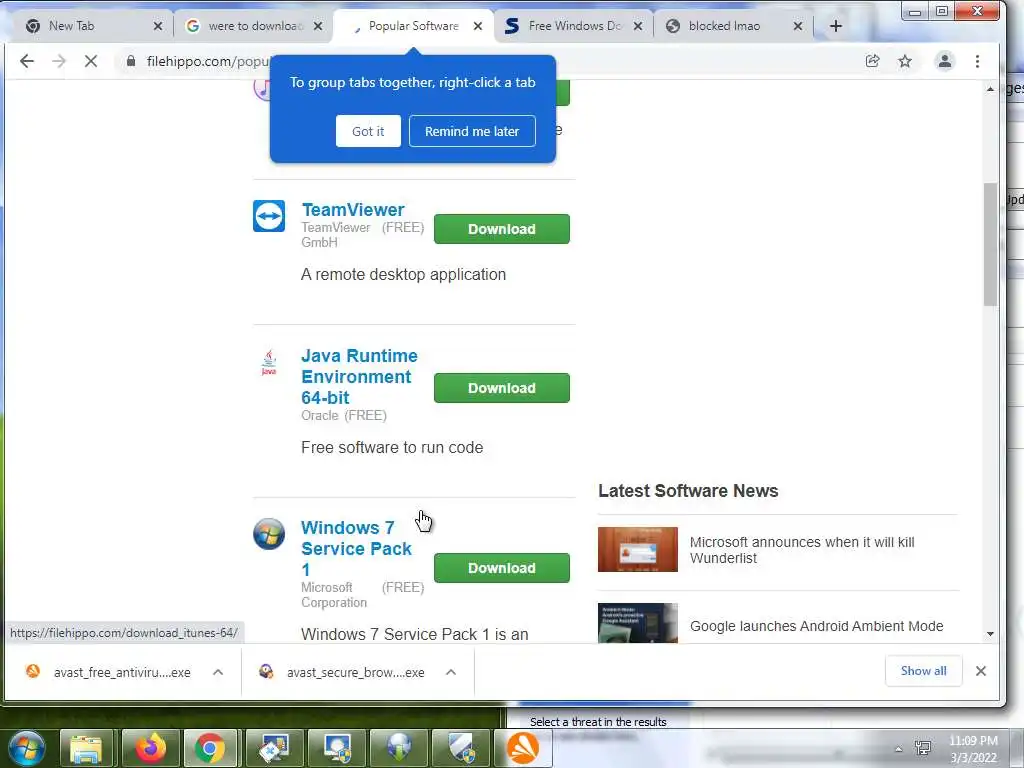Click the Windows 7 orb logo icon

pos(269,534)
